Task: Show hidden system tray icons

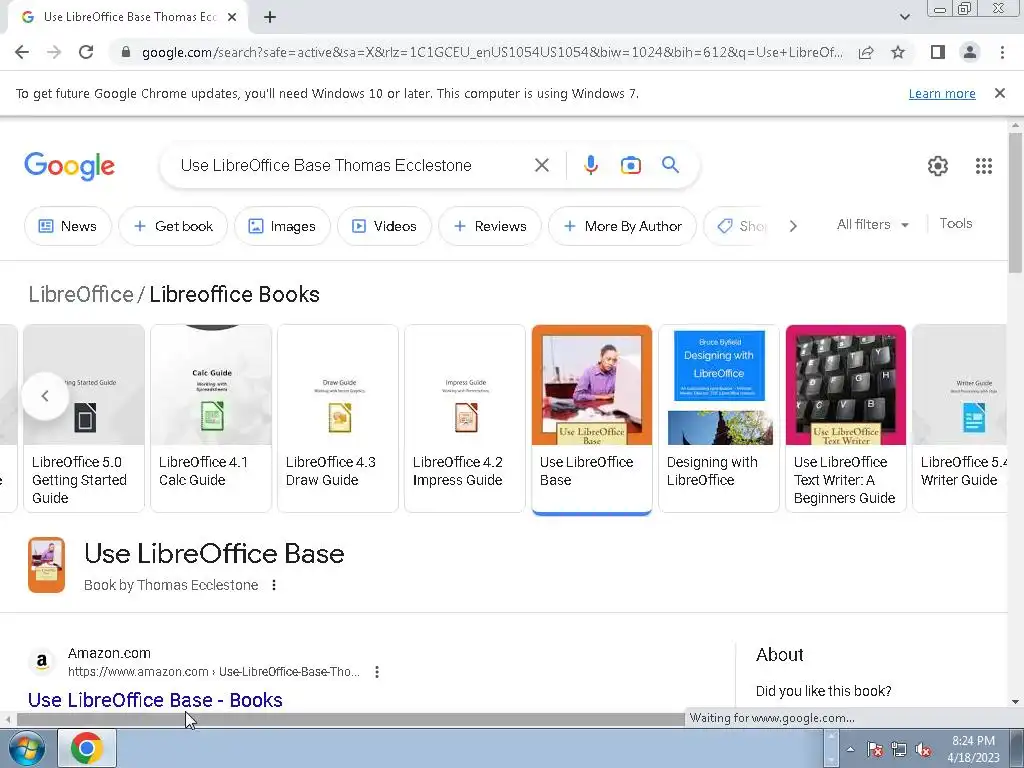Action: (x=850, y=749)
